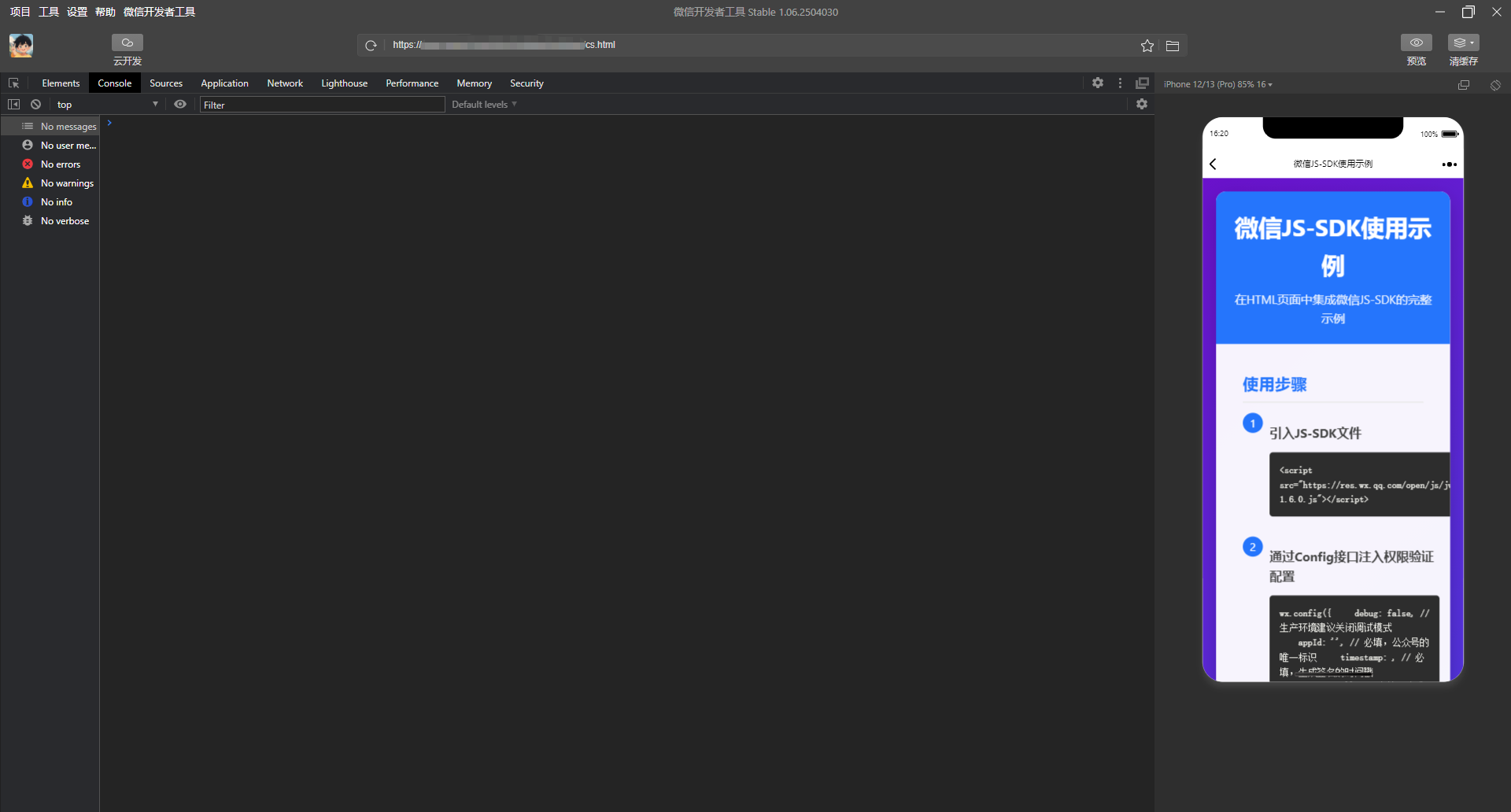Screen dimensions: 1511x812
Task: Open the 项目 menu
Action: tap(20, 12)
